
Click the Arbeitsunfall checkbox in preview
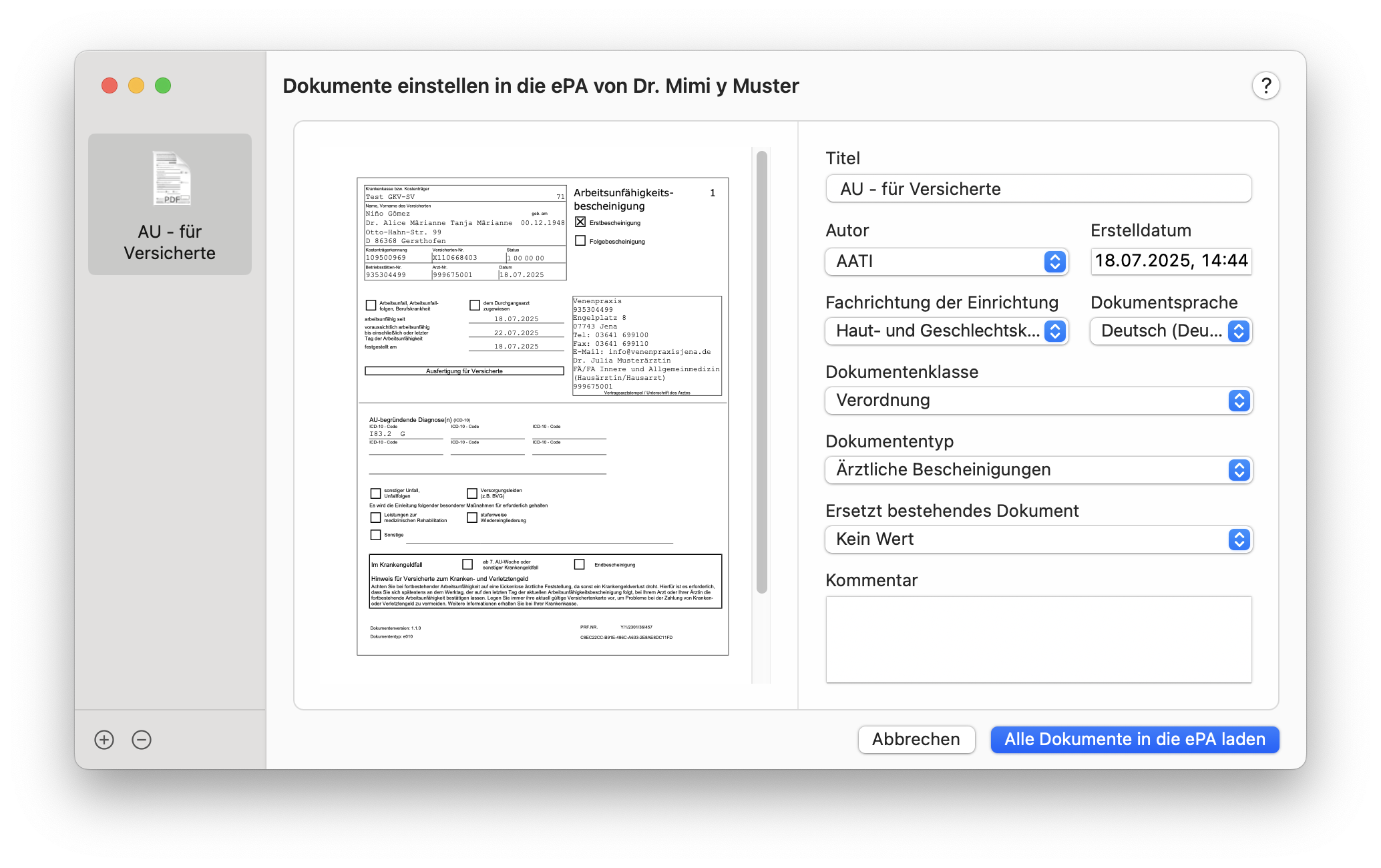click(x=371, y=305)
